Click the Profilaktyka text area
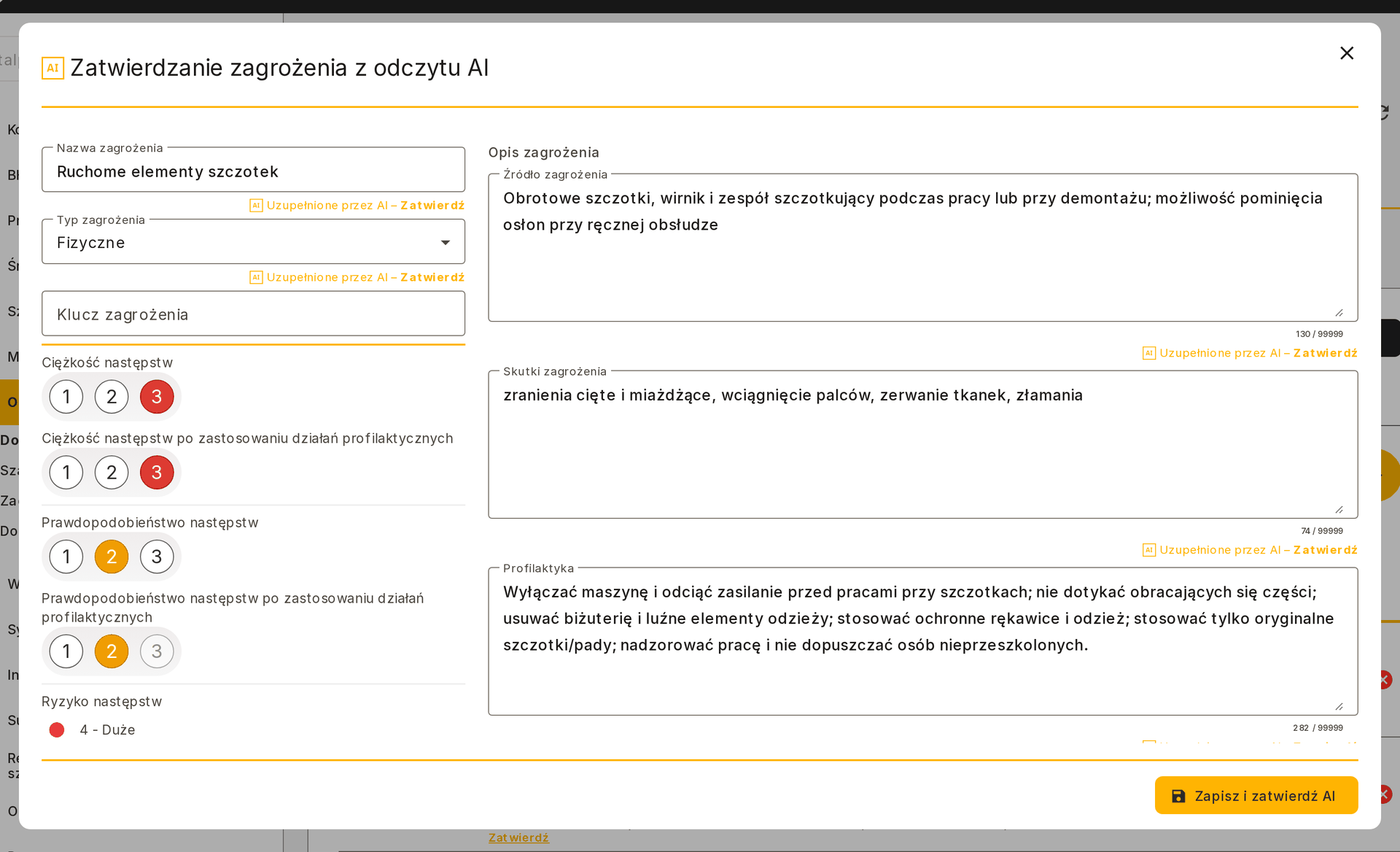Viewport: 1400px width, 852px height. 922,642
